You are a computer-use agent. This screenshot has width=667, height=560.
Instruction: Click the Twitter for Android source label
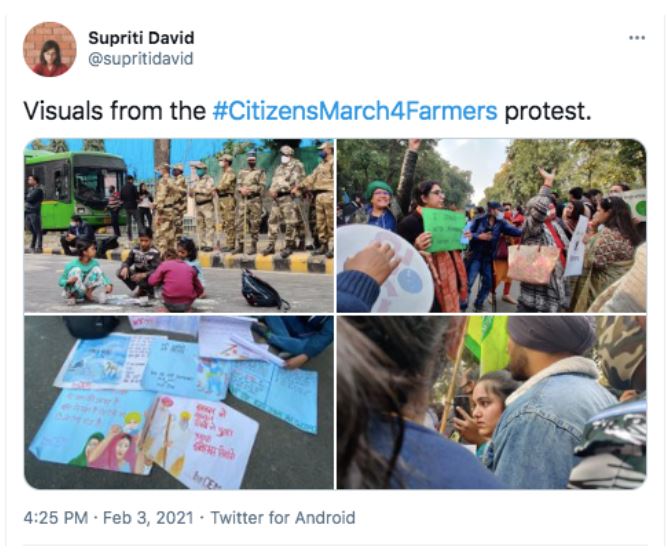tap(283, 518)
